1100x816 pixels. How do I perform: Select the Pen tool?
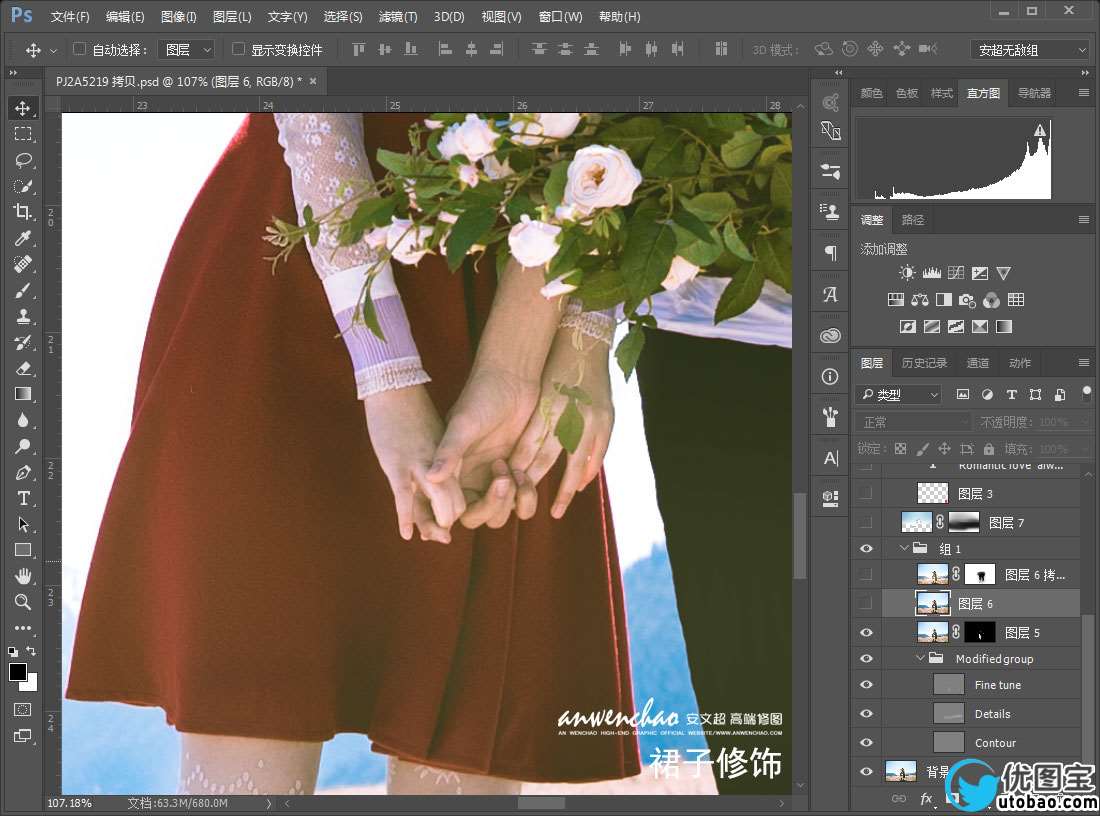pyautogui.click(x=23, y=472)
